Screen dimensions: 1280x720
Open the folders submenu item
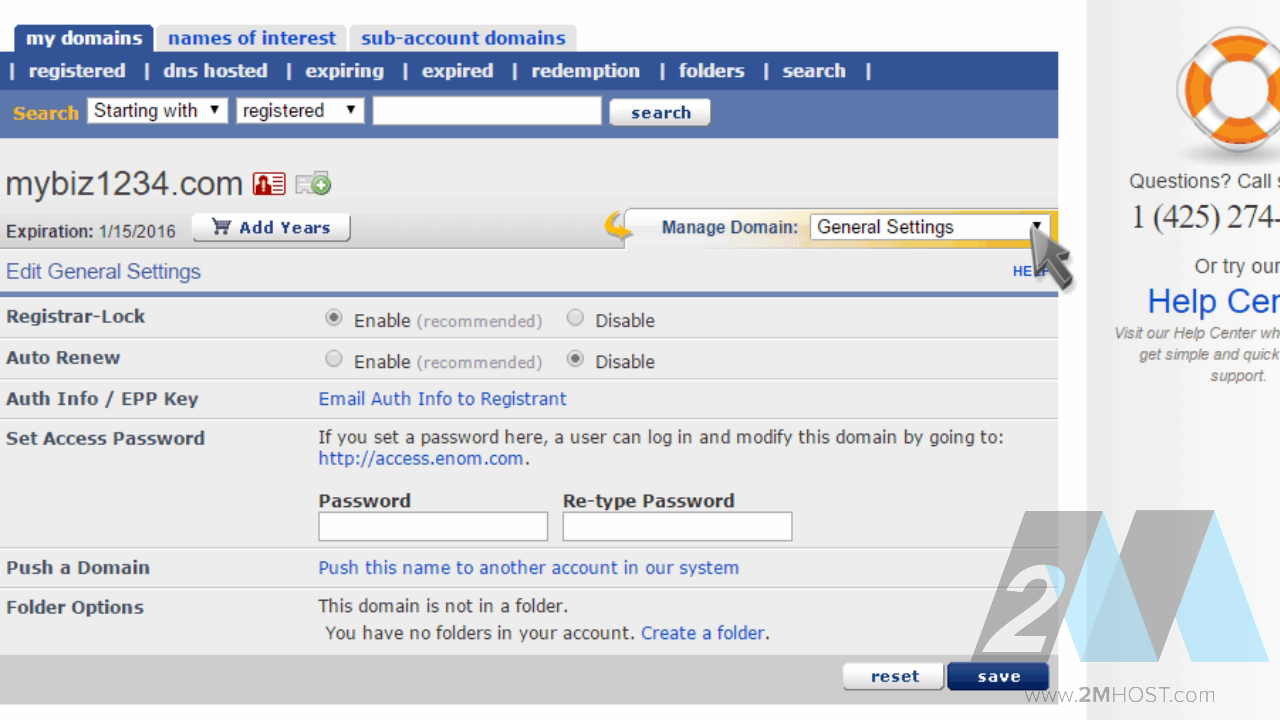[712, 71]
